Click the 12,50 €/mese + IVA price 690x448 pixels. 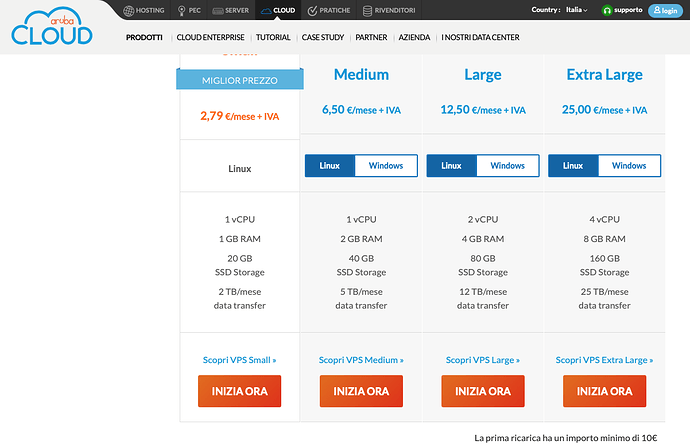coord(483,110)
